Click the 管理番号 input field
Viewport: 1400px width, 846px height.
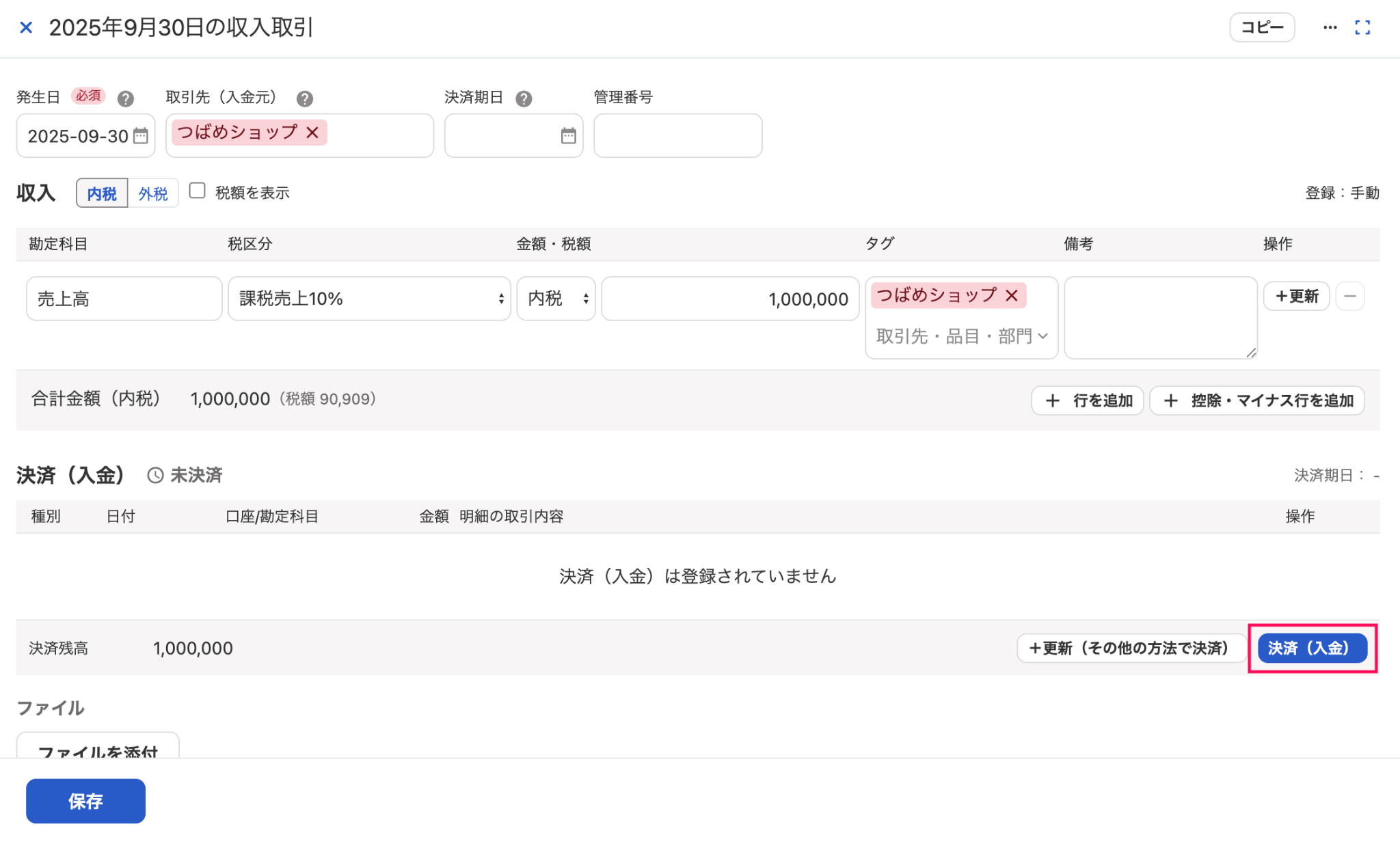pyautogui.click(x=677, y=135)
